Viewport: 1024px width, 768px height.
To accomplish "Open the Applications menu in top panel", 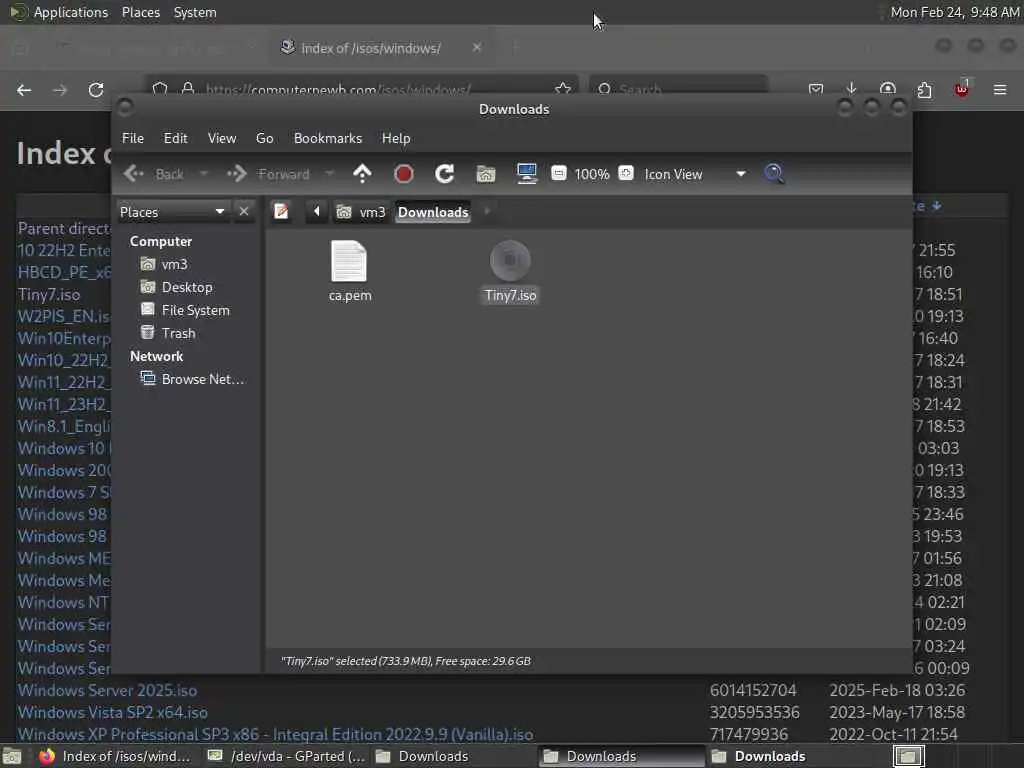I will (x=71, y=12).
